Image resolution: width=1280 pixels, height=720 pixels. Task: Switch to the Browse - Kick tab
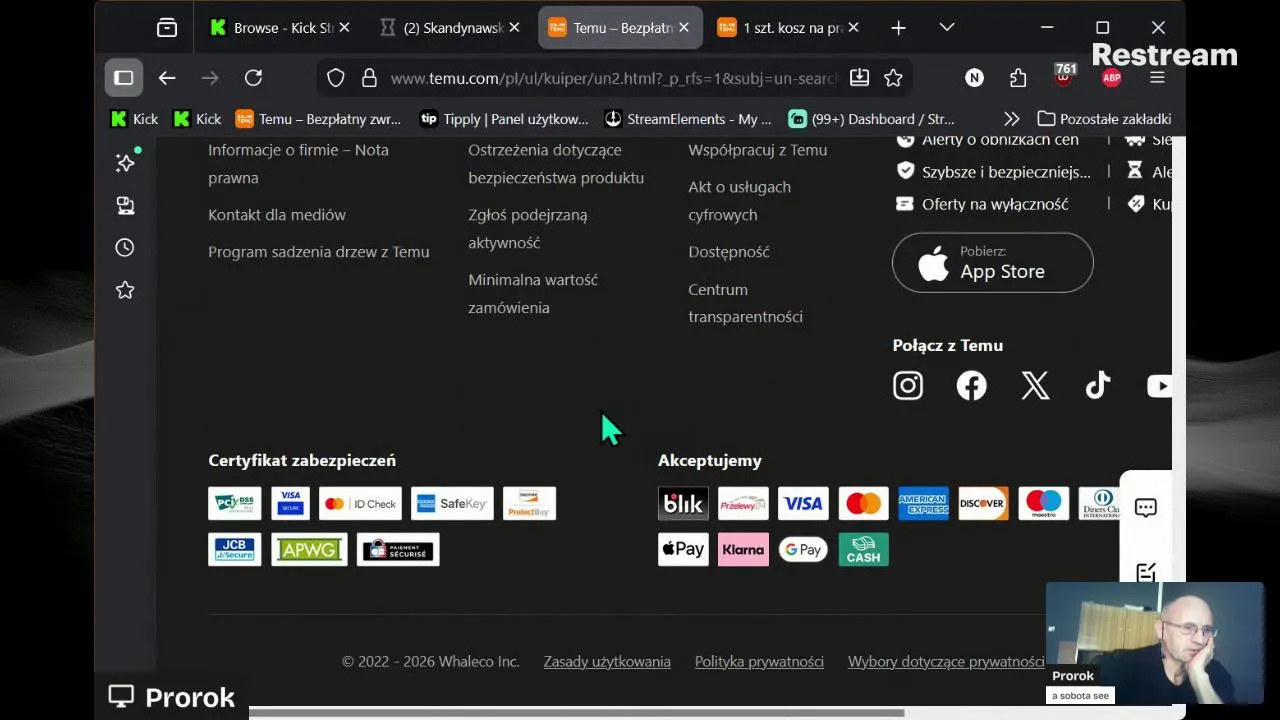[x=280, y=28]
